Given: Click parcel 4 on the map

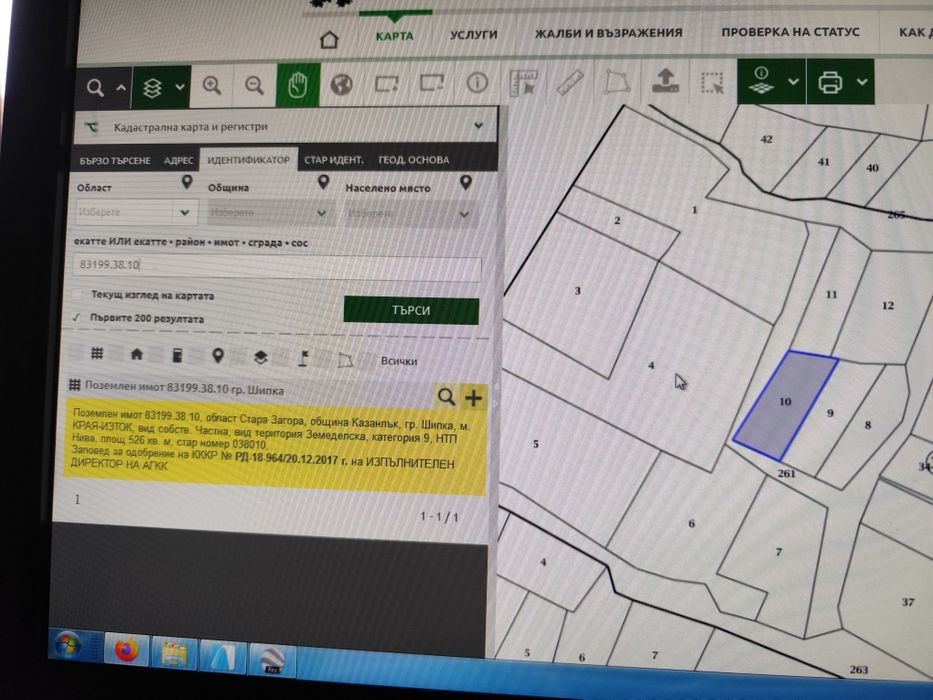Looking at the screenshot, I should pyautogui.click(x=651, y=365).
